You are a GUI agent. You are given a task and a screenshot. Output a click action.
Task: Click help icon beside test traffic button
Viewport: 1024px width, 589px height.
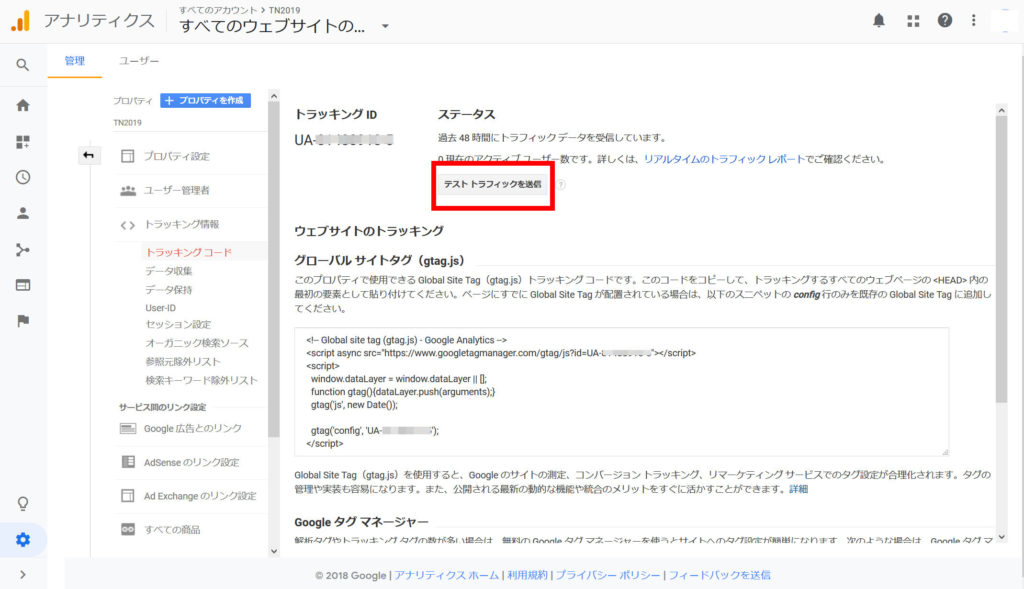[561, 185]
